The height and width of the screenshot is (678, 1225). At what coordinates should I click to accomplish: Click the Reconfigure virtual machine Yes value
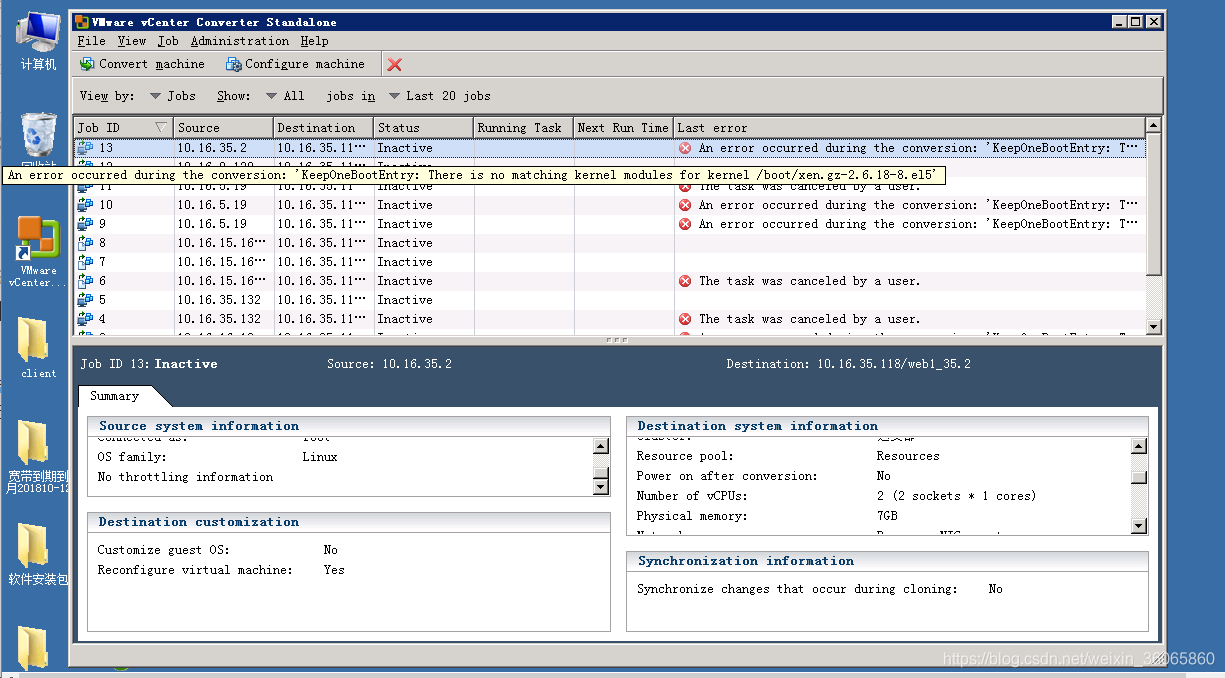pyautogui.click(x=334, y=570)
